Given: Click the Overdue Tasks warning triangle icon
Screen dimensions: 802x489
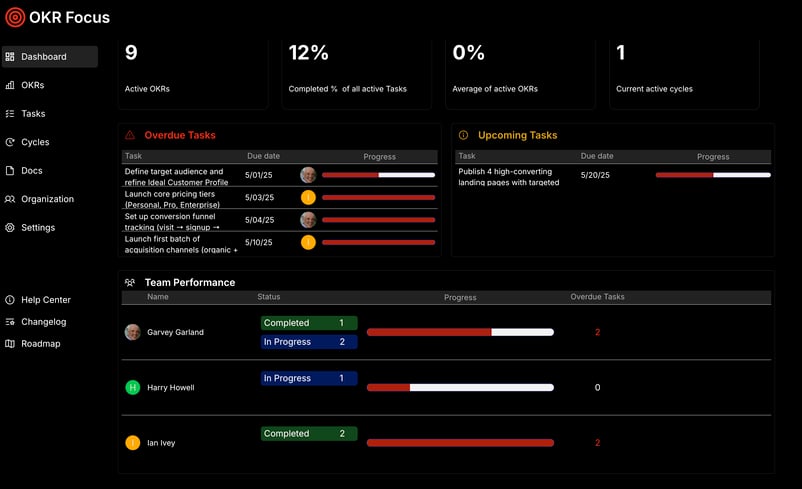Looking at the screenshot, I should [130, 135].
